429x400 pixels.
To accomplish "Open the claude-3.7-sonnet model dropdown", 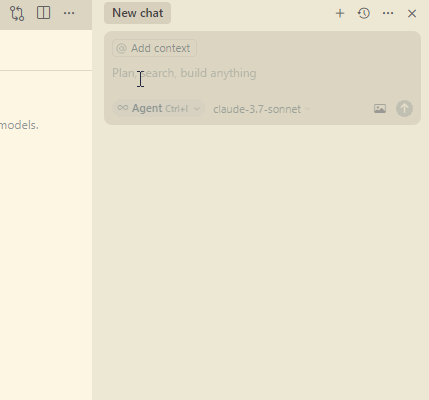I will pyautogui.click(x=262, y=109).
